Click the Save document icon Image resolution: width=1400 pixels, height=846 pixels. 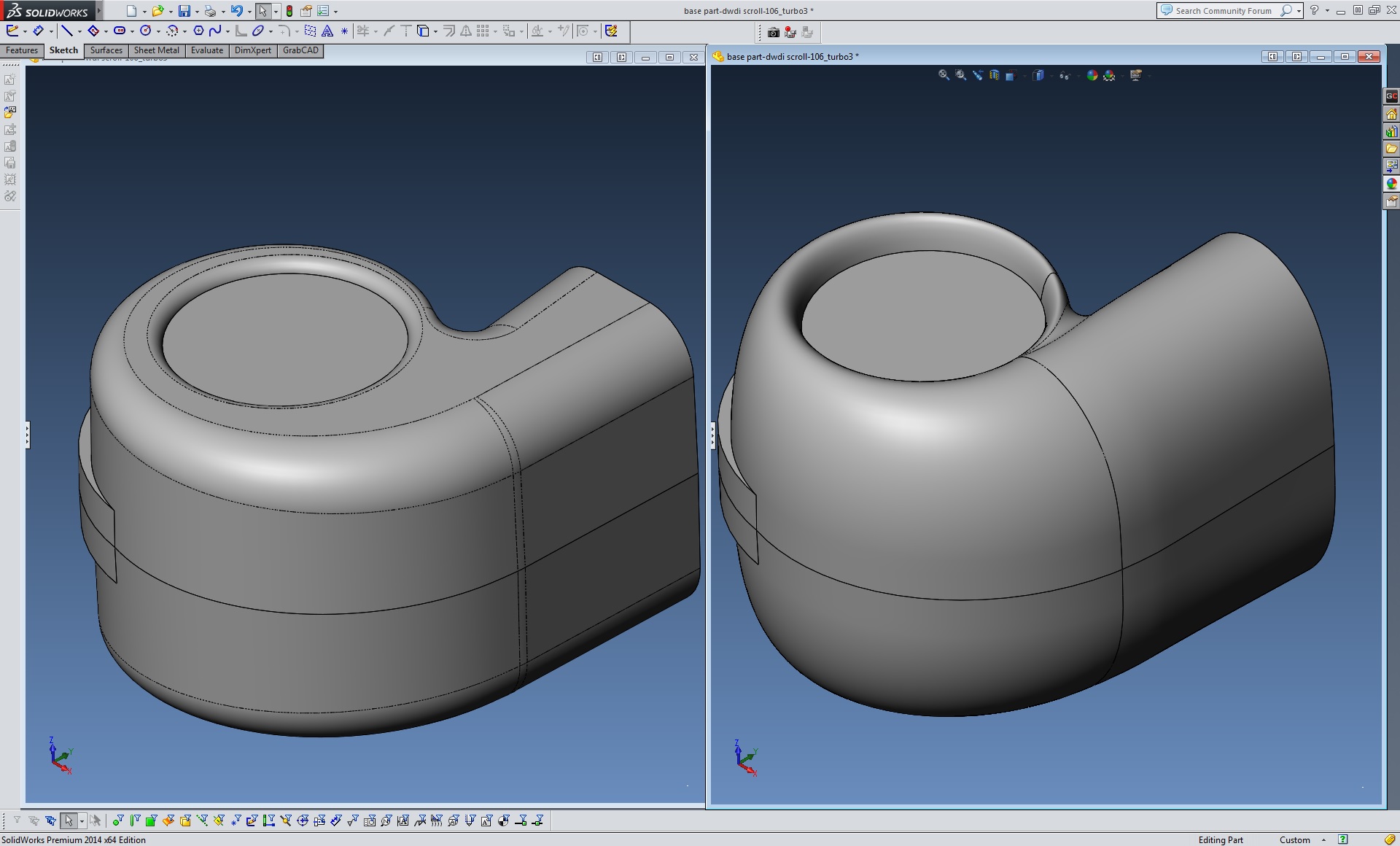point(184,11)
